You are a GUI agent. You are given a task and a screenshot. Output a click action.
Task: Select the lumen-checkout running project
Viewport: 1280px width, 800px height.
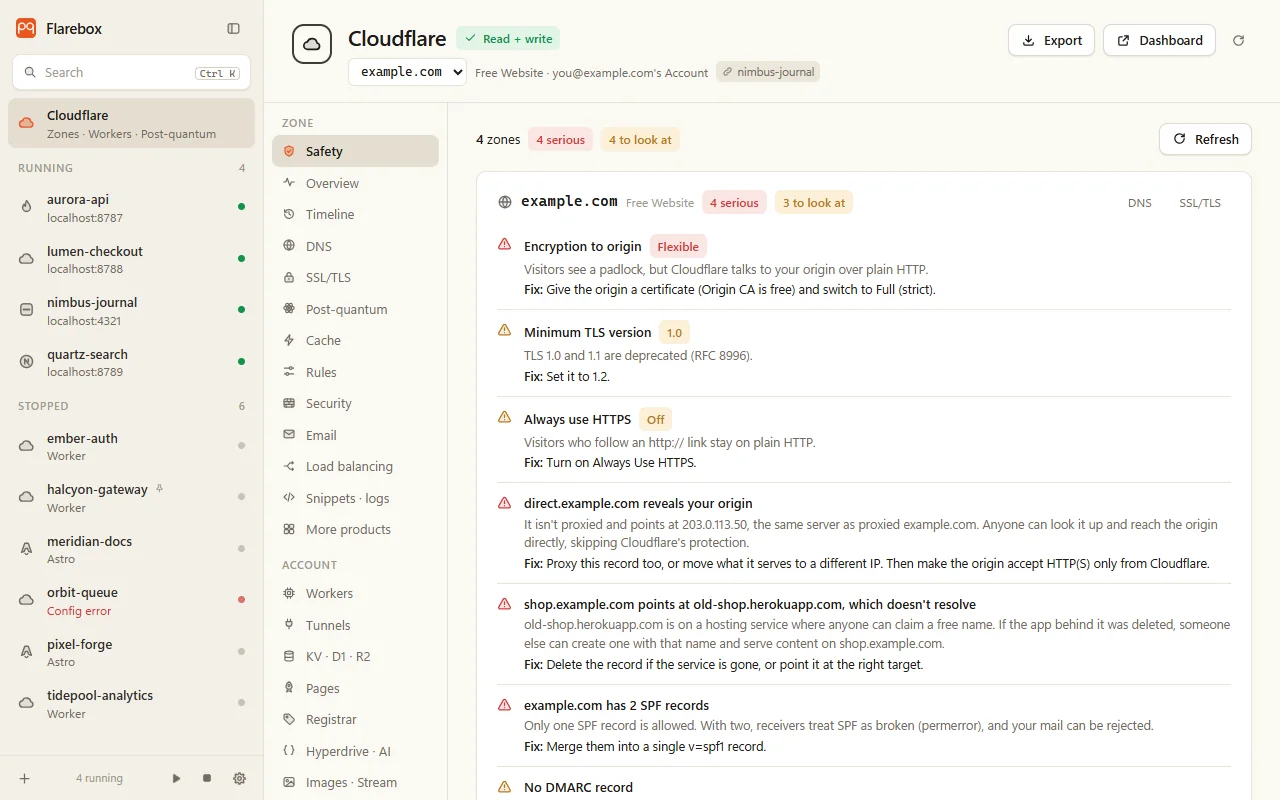pyautogui.click(x=131, y=259)
